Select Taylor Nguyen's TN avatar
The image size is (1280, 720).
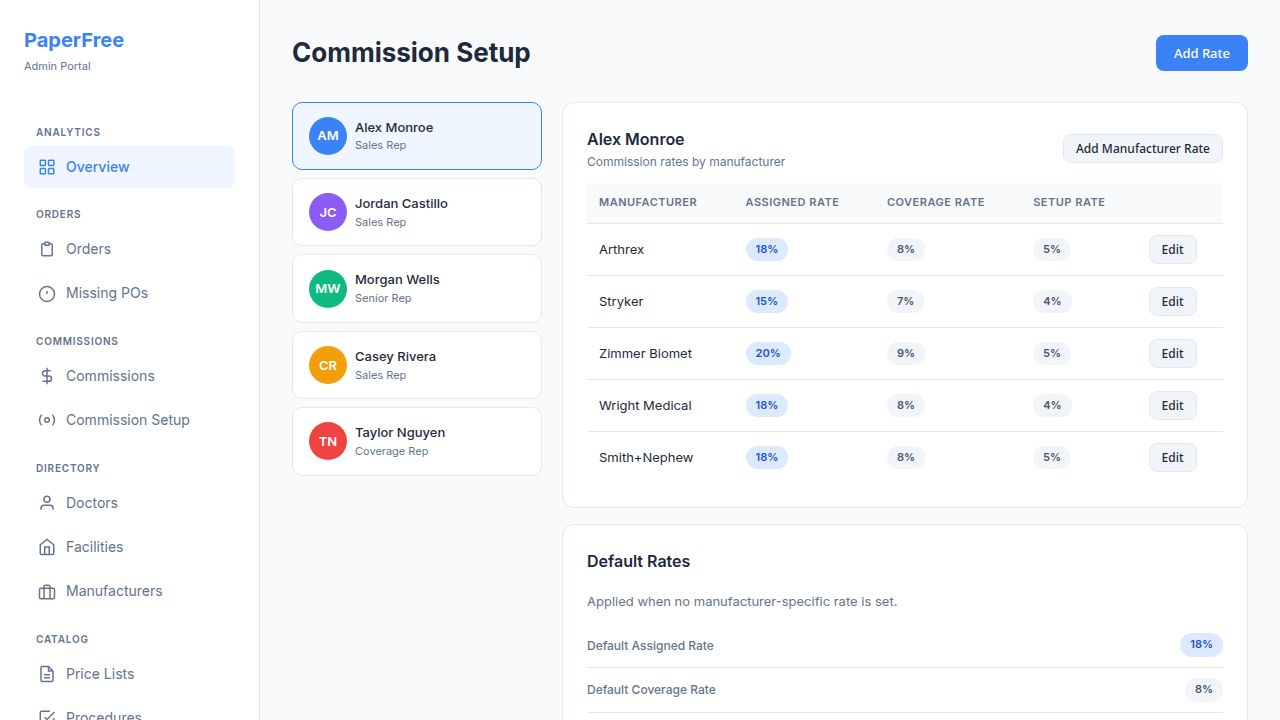(x=328, y=441)
